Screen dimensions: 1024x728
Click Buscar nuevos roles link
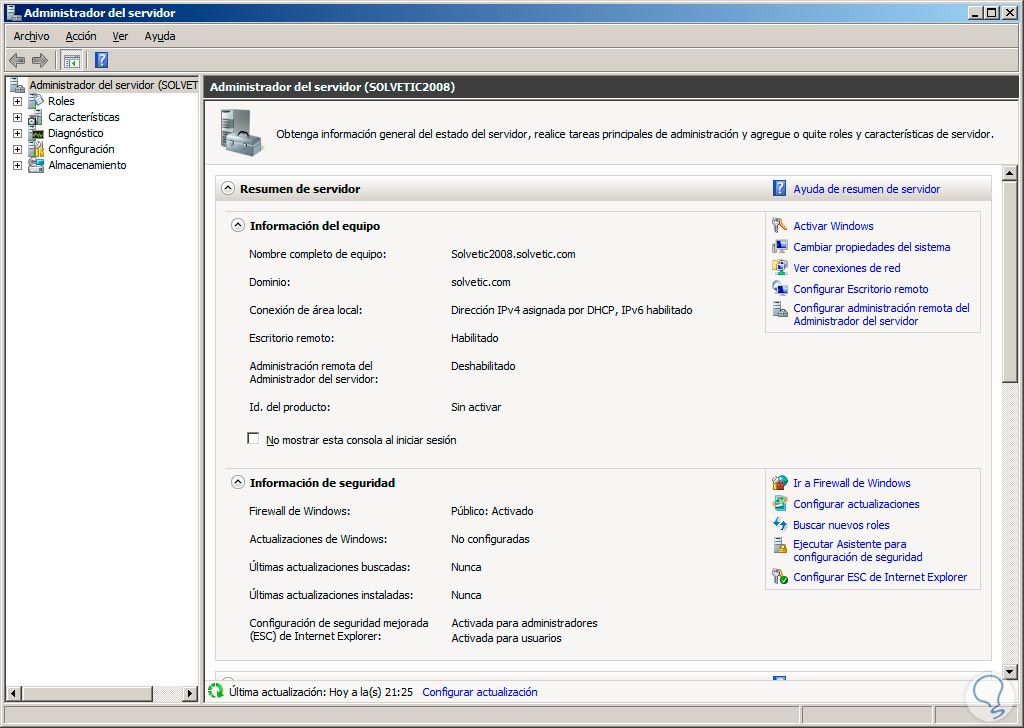(x=841, y=525)
